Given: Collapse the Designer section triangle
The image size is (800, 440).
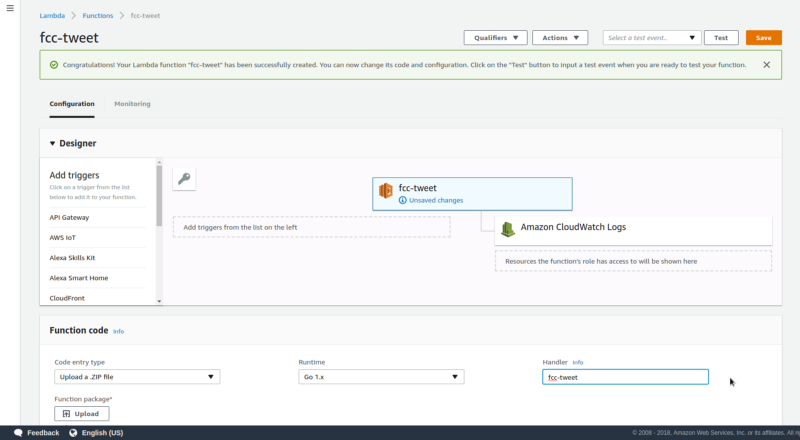Looking at the screenshot, I should coord(52,143).
